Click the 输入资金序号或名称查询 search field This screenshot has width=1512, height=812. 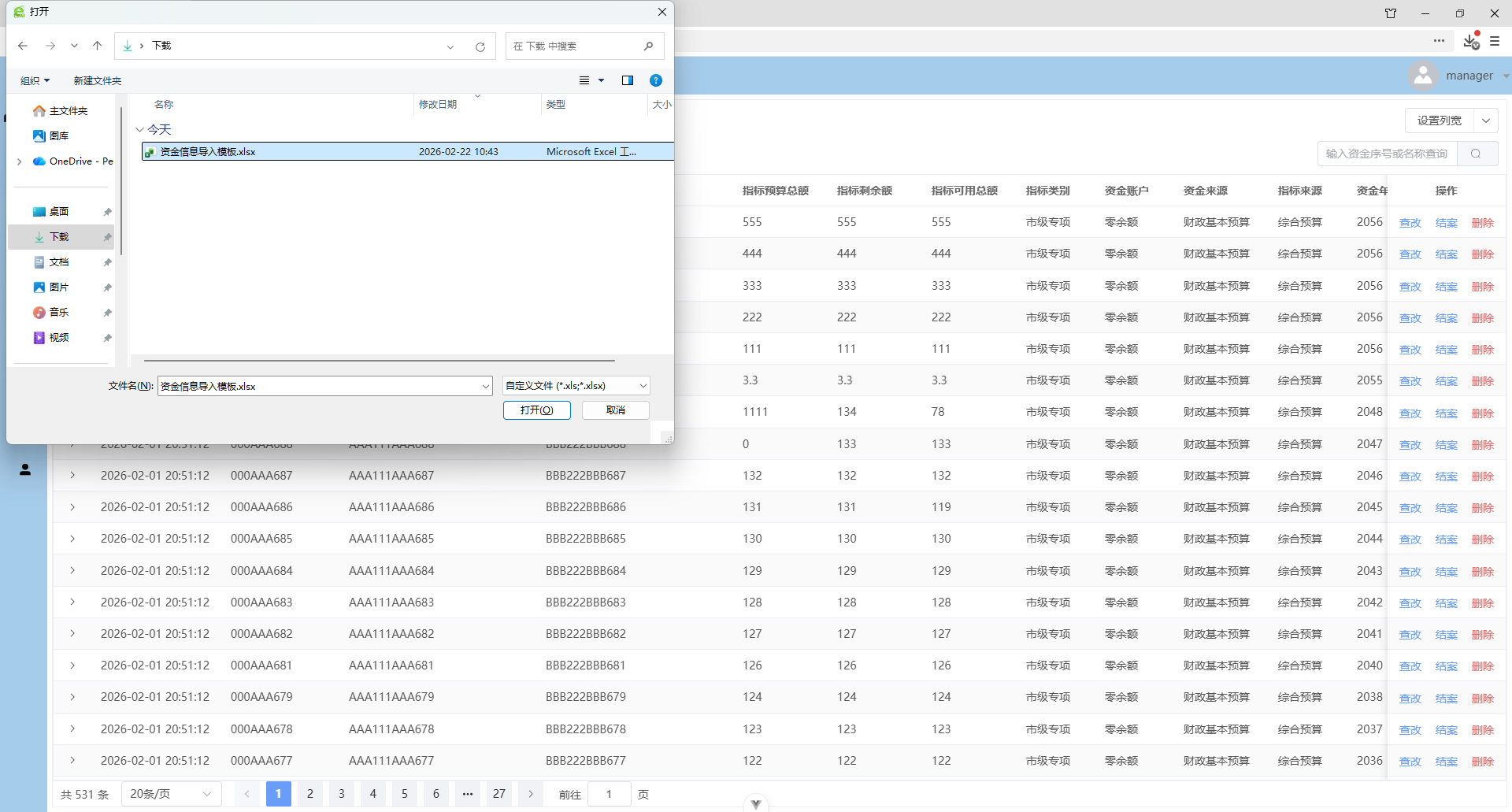pyautogui.click(x=1388, y=154)
